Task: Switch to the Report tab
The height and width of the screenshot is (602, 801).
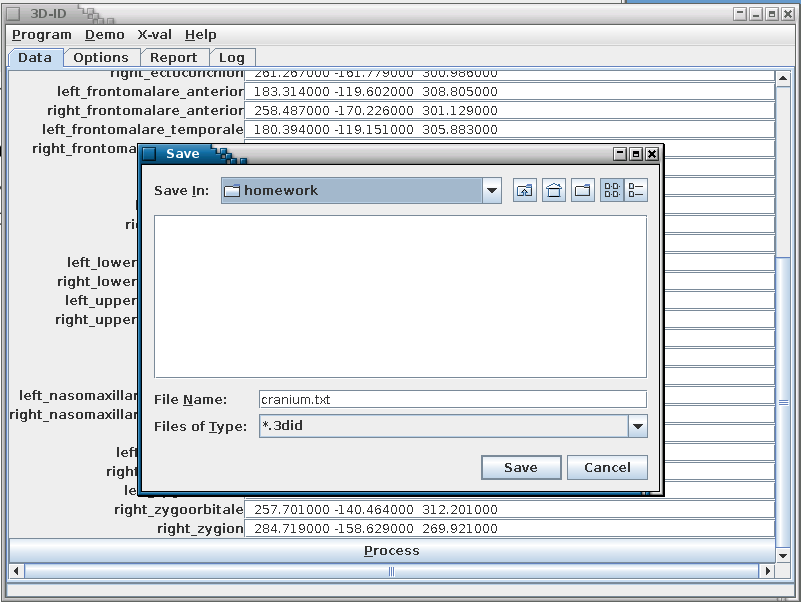Action: 174,58
